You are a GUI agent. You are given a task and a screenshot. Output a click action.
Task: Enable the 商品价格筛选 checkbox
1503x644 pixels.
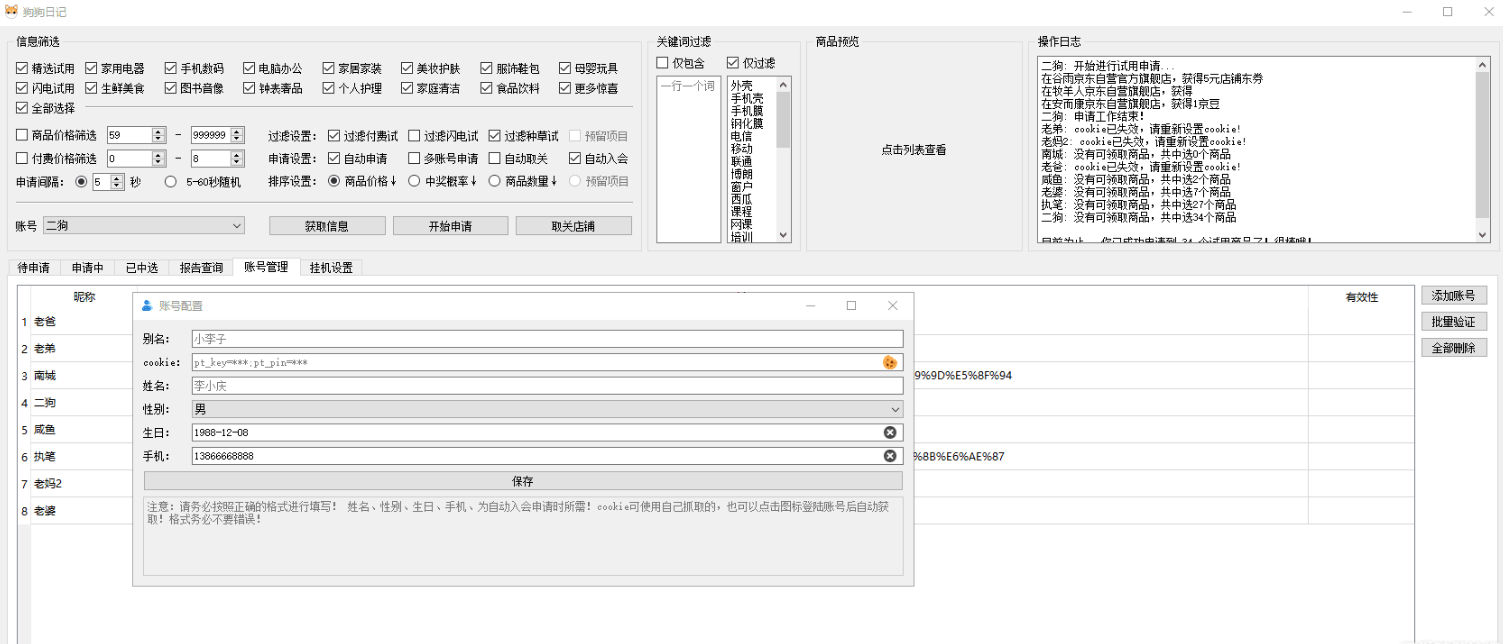click(22, 135)
